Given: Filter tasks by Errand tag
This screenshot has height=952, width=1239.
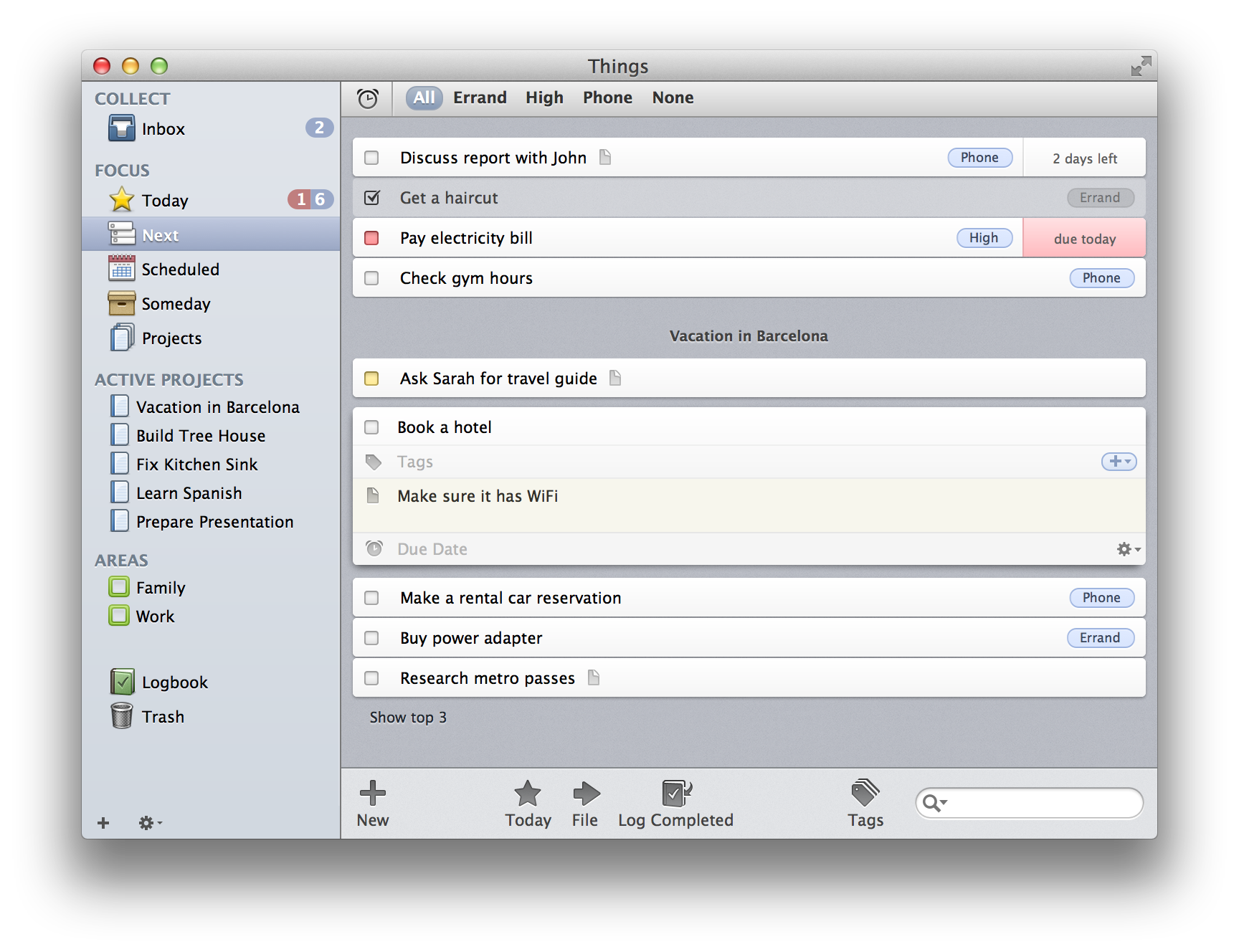Looking at the screenshot, I should point(480,98).
